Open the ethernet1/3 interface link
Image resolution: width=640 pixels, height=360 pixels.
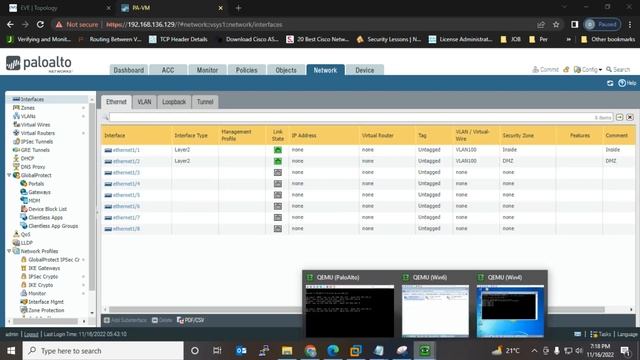coord(126,173)
